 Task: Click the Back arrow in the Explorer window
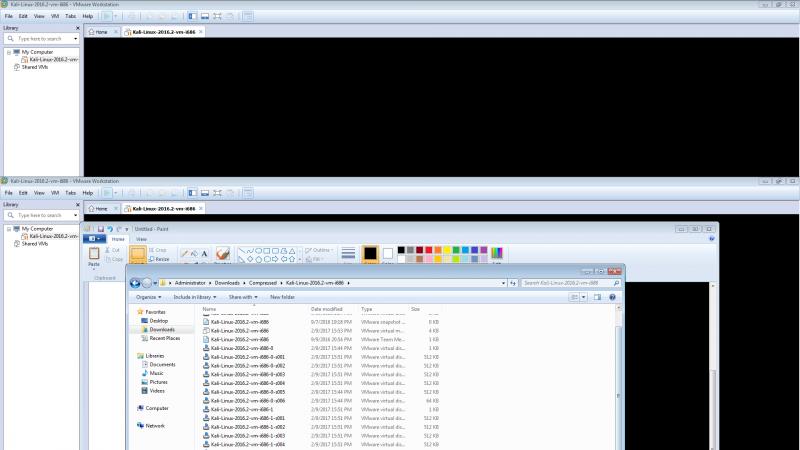(135, 283)
